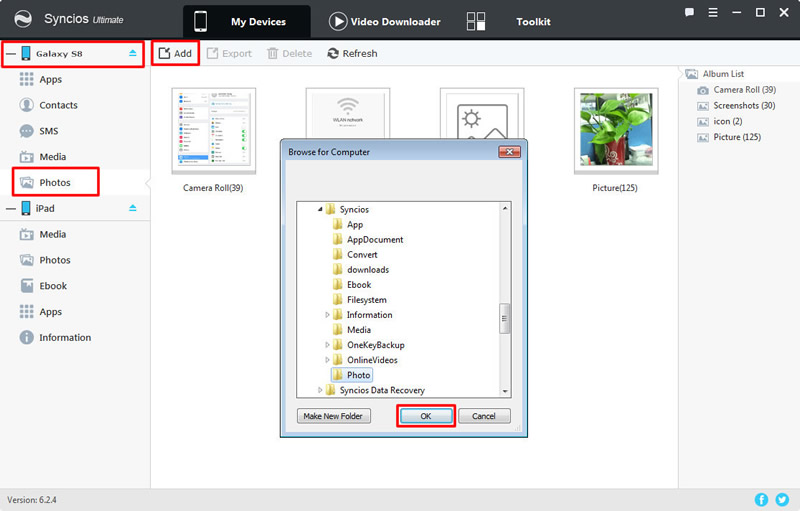Collapse the Syncios folder in tree
Viewport: 800px width, 511px height.
(x=320, y=209)
